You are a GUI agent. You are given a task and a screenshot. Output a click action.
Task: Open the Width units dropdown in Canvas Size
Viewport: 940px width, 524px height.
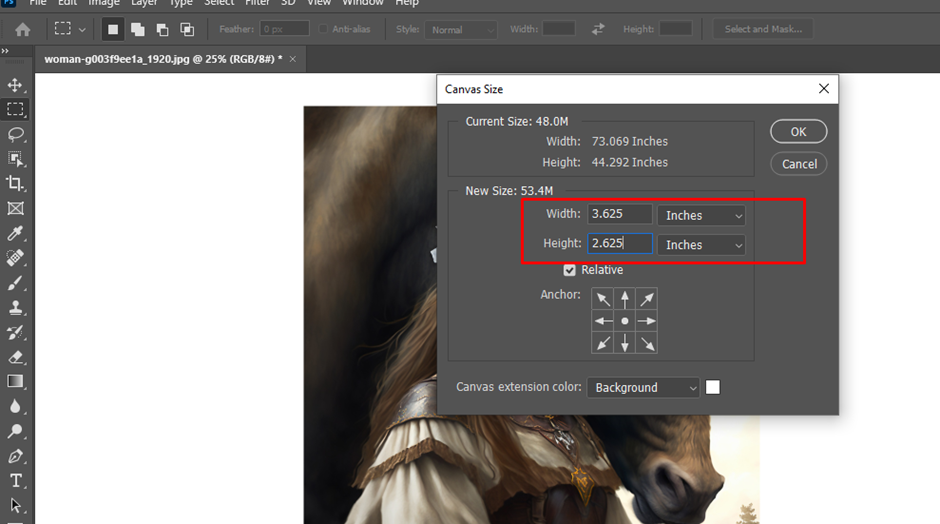[x=701, y=215]
